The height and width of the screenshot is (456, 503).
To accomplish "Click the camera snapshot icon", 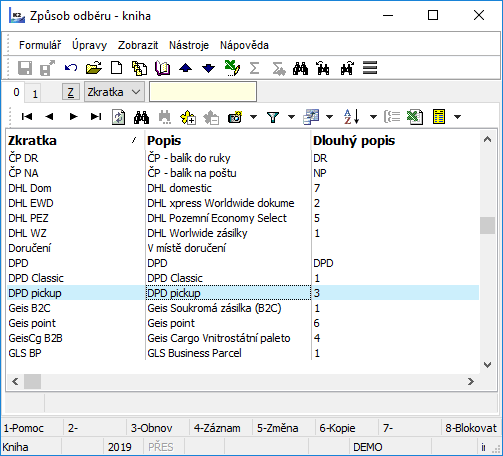I will coord(235,117).
